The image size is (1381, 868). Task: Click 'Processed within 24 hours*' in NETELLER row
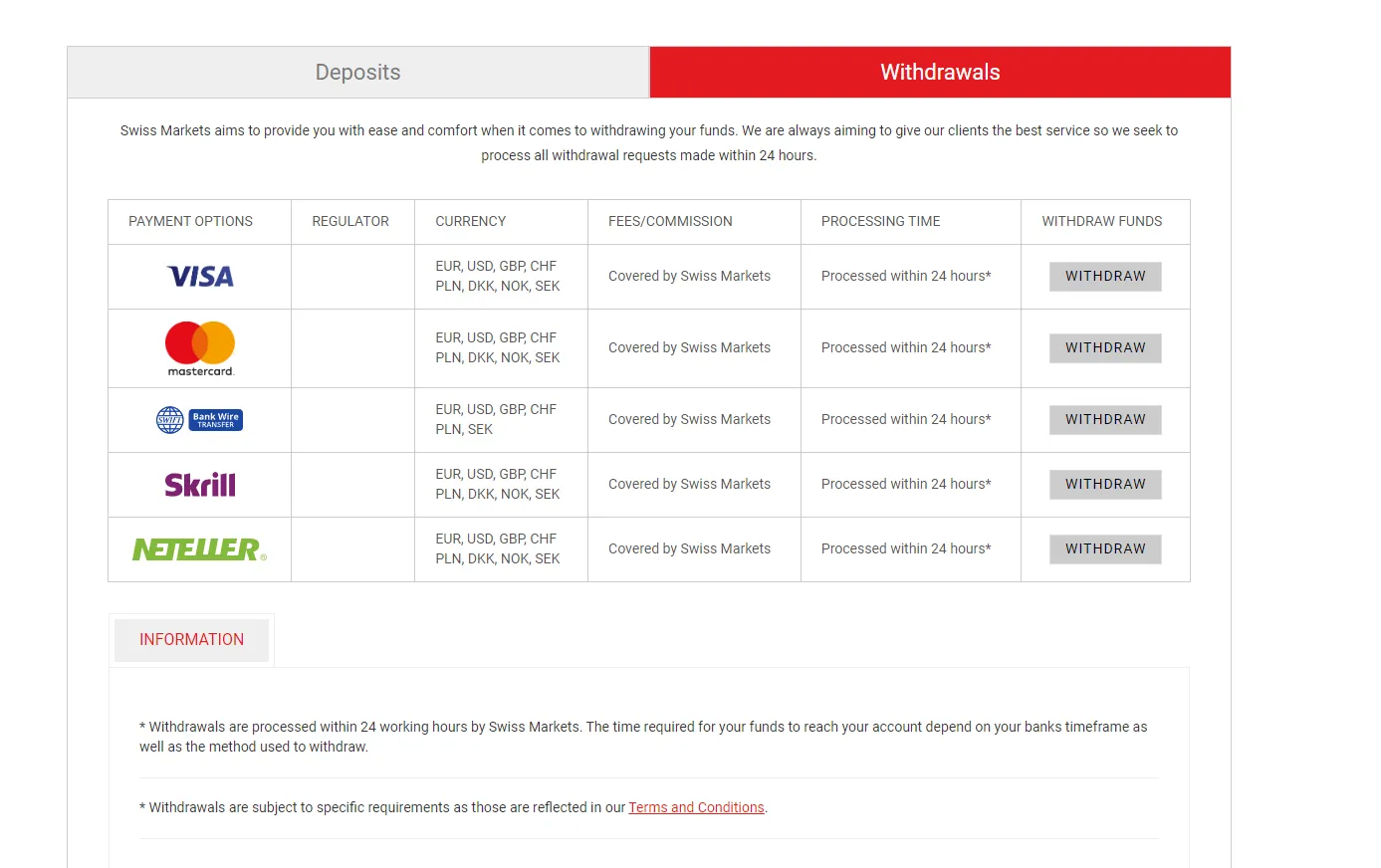point(906,548)
